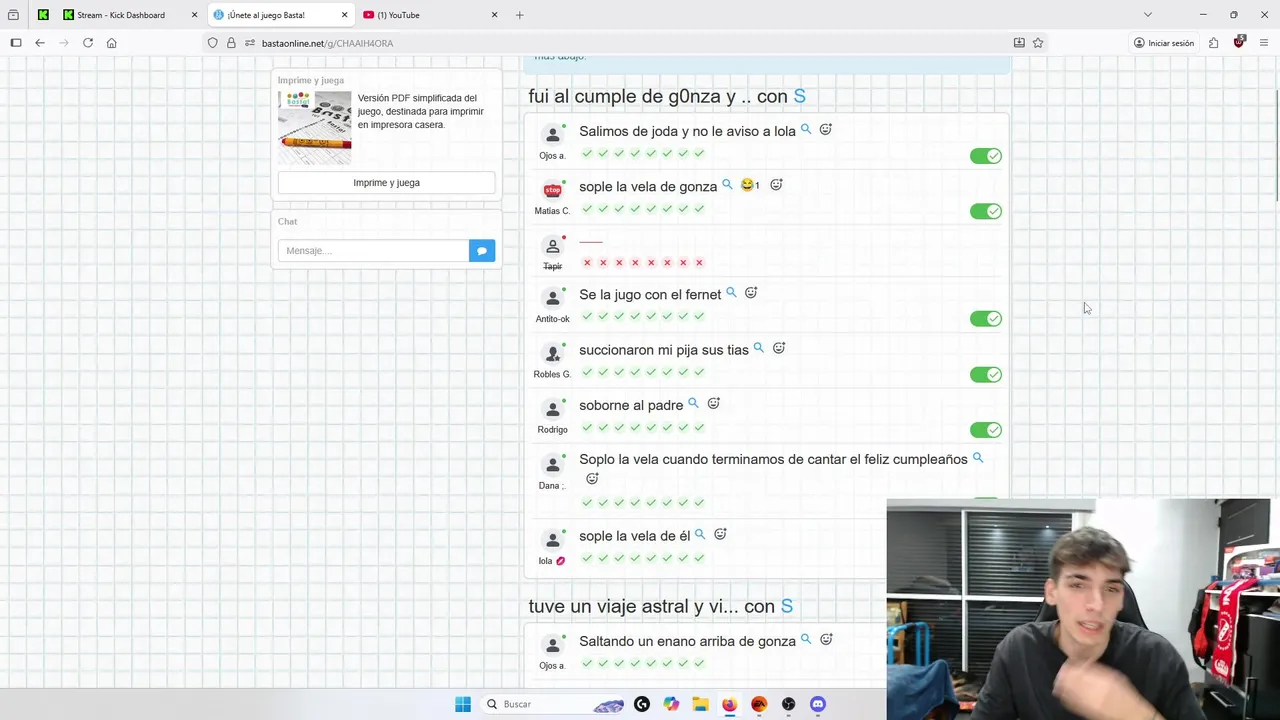Send chat message with the blue button
The width and height of the screenshot is (1280, 720).
482,251
